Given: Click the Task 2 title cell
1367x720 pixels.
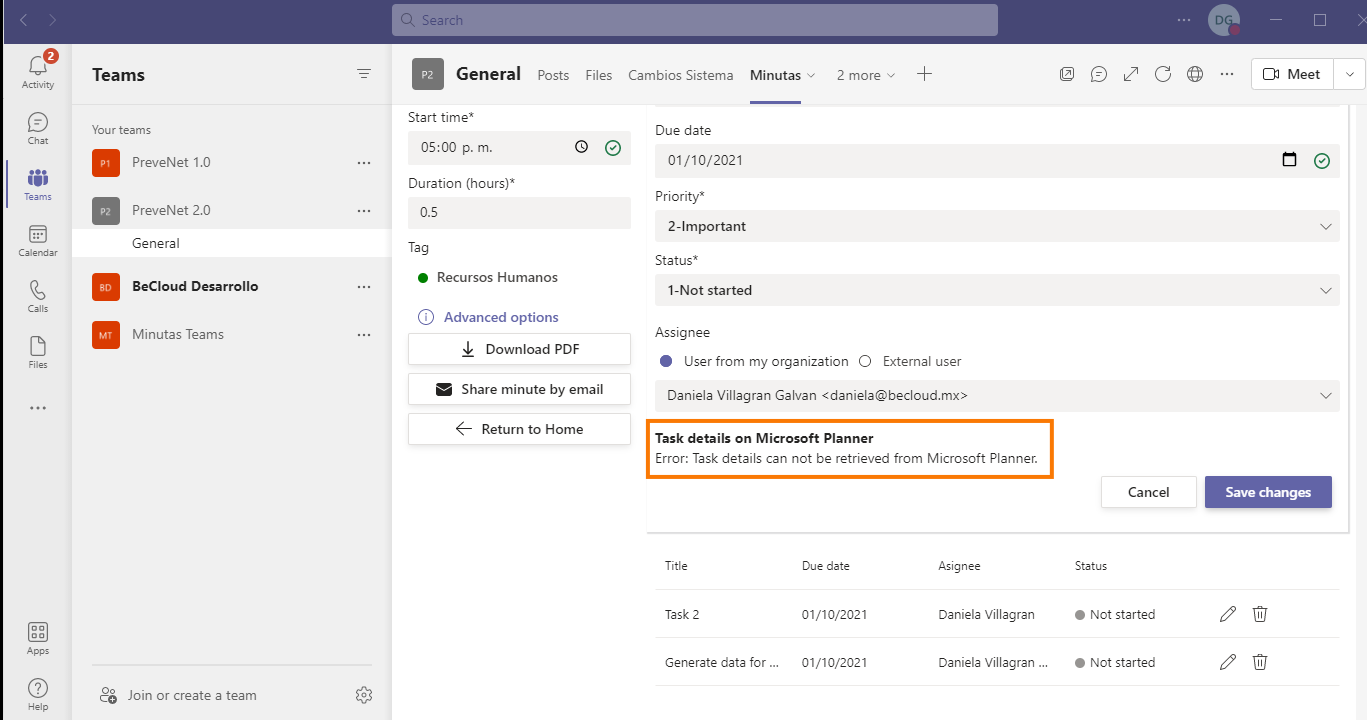Looking at the screenshot, I should click(682, 614).
